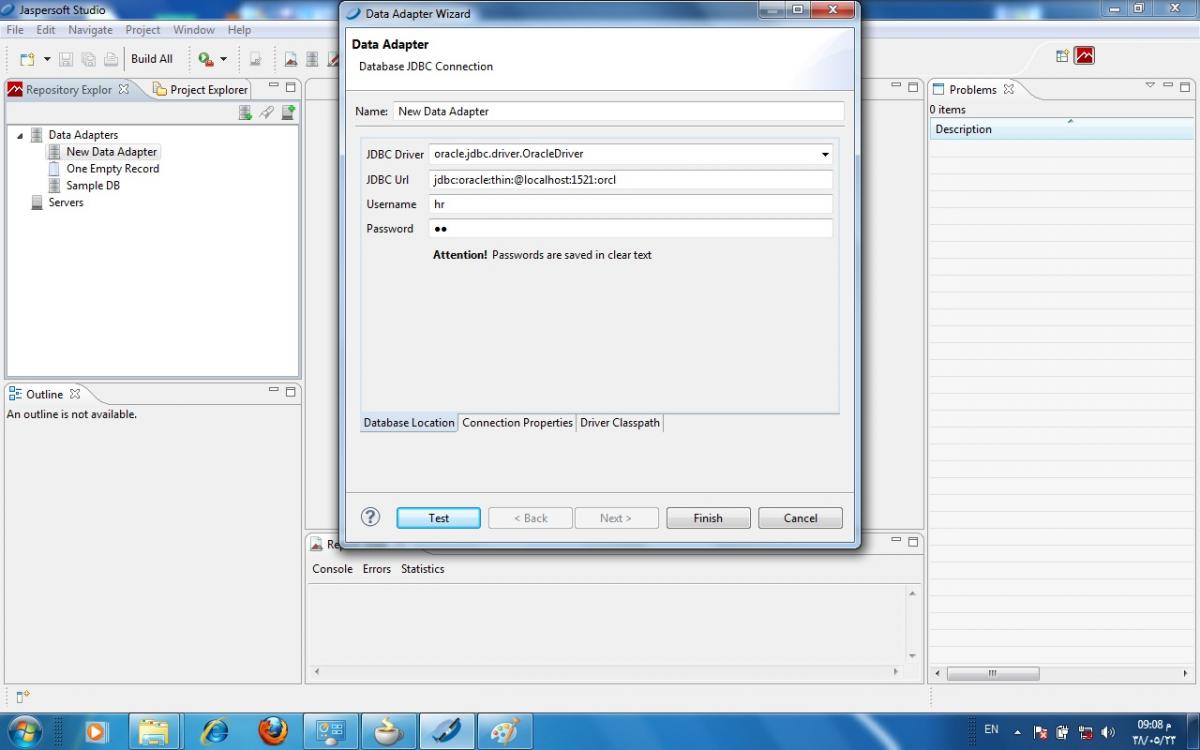The width and height of the screenshot is (1200, 750).
Task: Switch to the Project Explorer tab
Action: 200,90
